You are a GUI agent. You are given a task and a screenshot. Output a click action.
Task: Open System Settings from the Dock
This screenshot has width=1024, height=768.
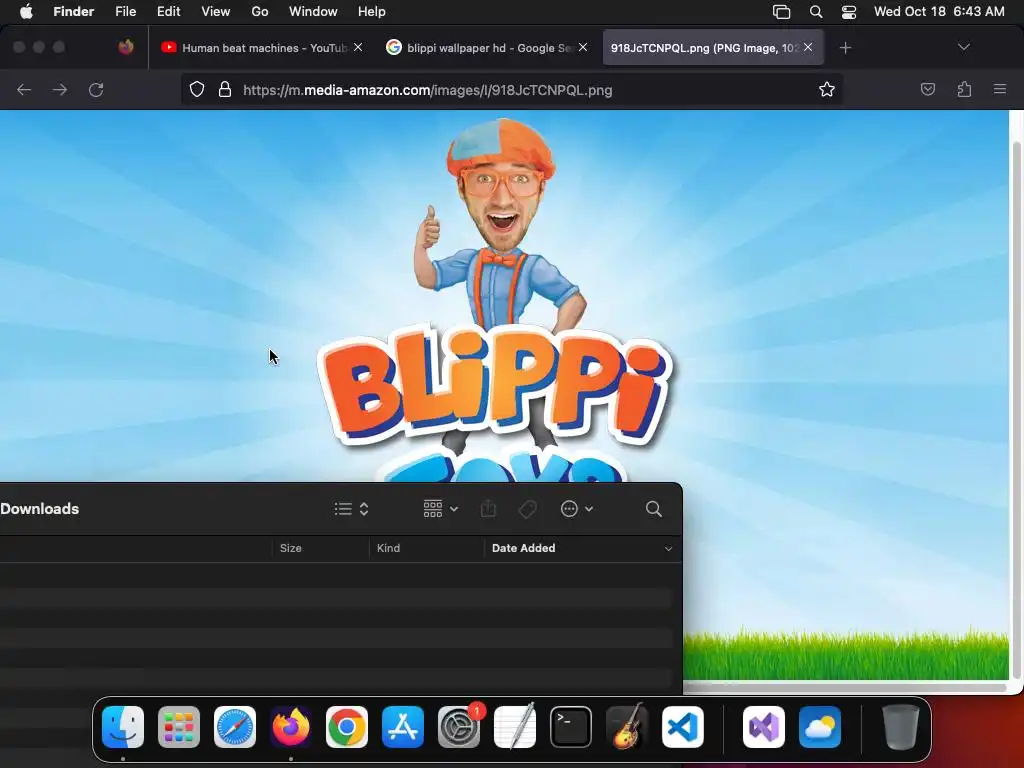[x=459, y=727]
